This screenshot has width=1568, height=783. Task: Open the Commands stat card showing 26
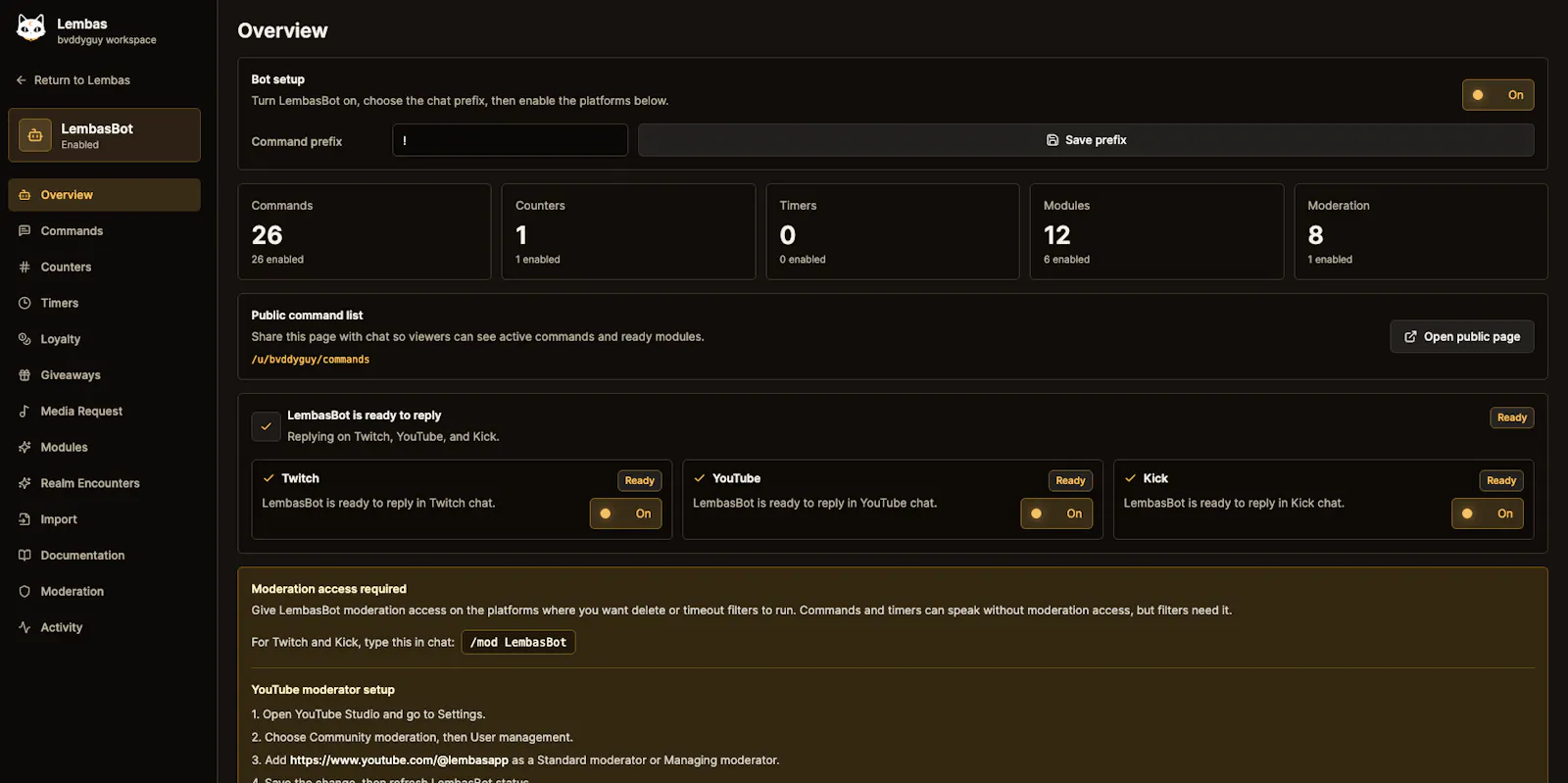pyautogui.click(x=365, y=232)
